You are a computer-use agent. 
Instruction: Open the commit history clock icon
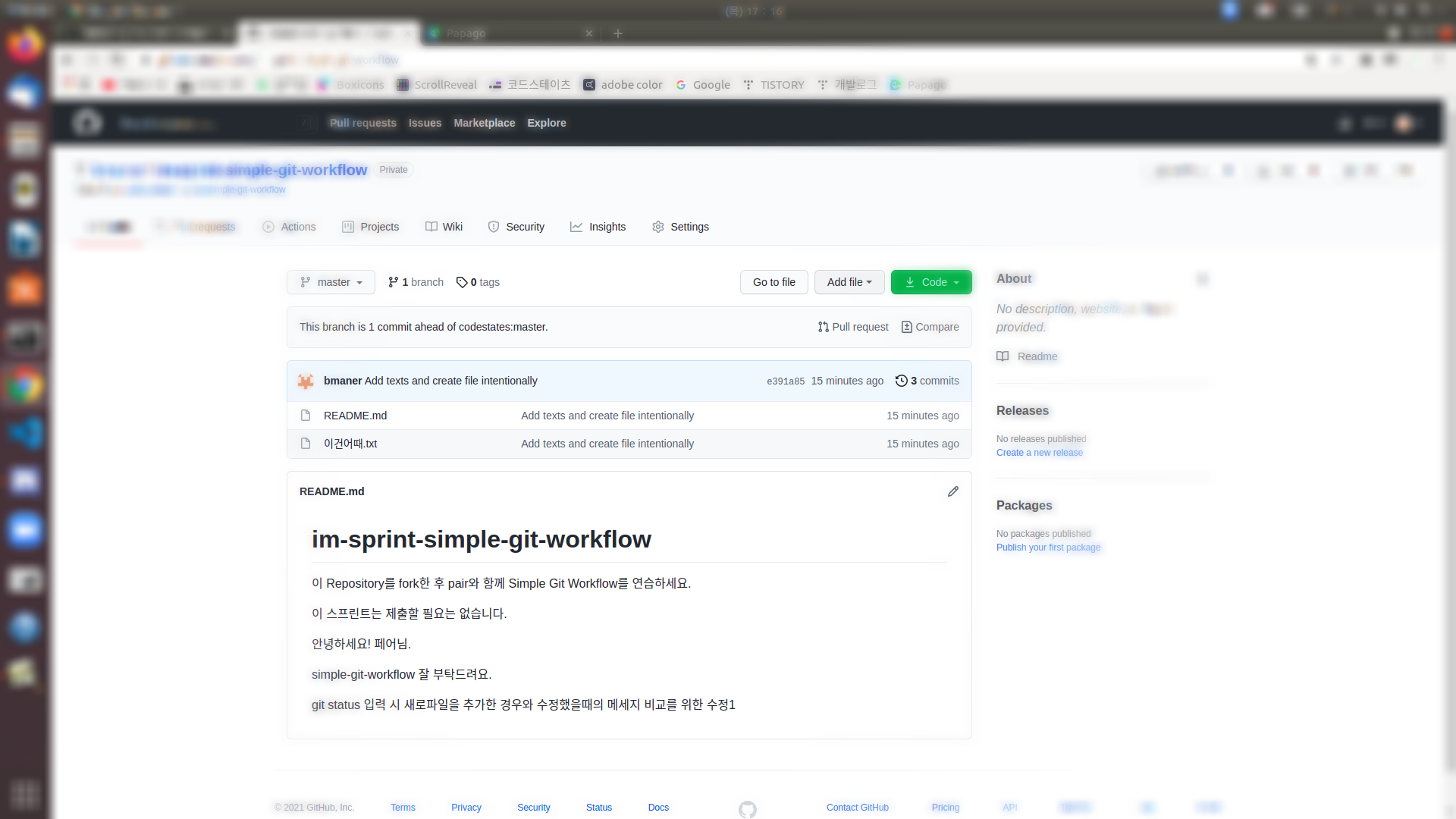(x=901, y=381)
